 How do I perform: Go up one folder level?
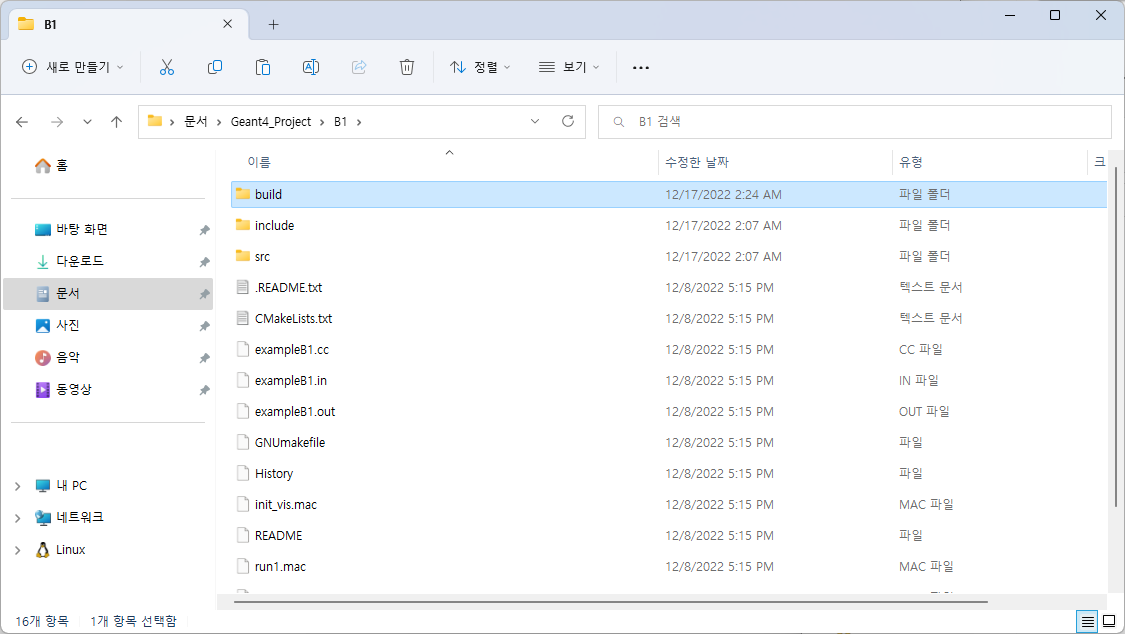click(116, 121)
